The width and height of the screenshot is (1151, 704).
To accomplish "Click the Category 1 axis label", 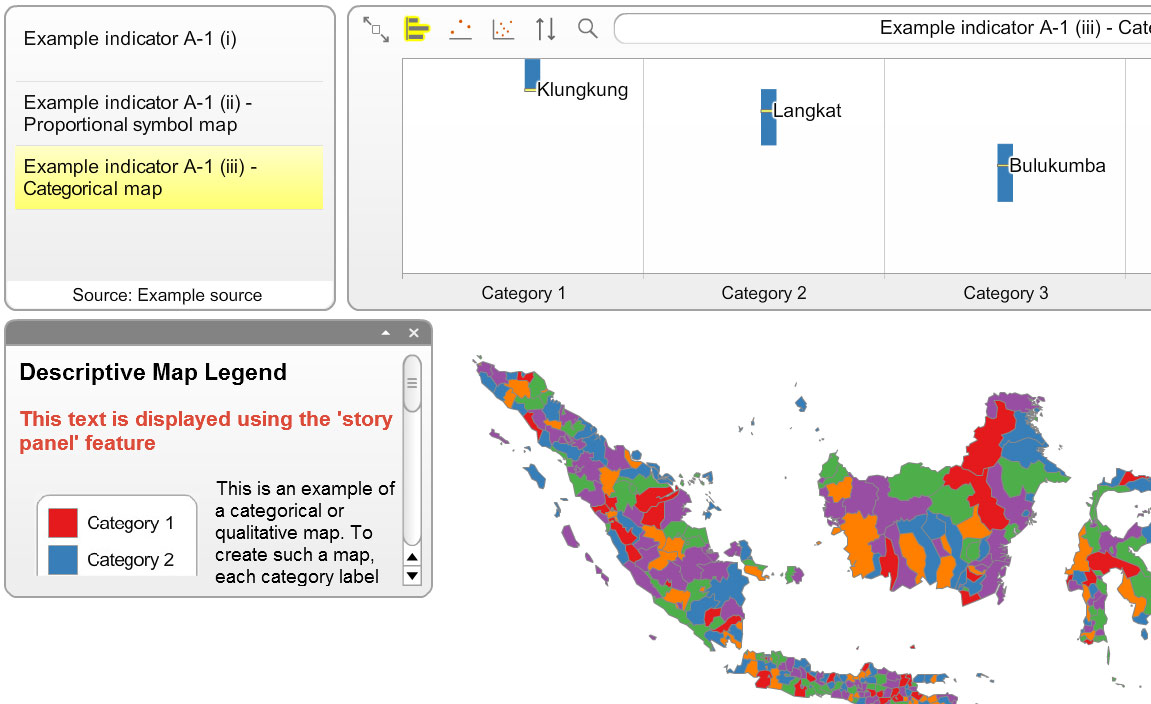I will pyautogui.click(x=523, y=294).
